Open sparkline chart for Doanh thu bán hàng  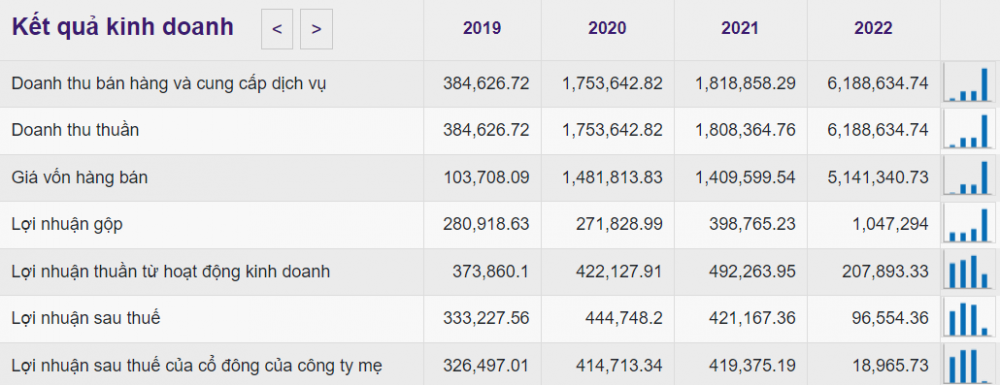969,84
